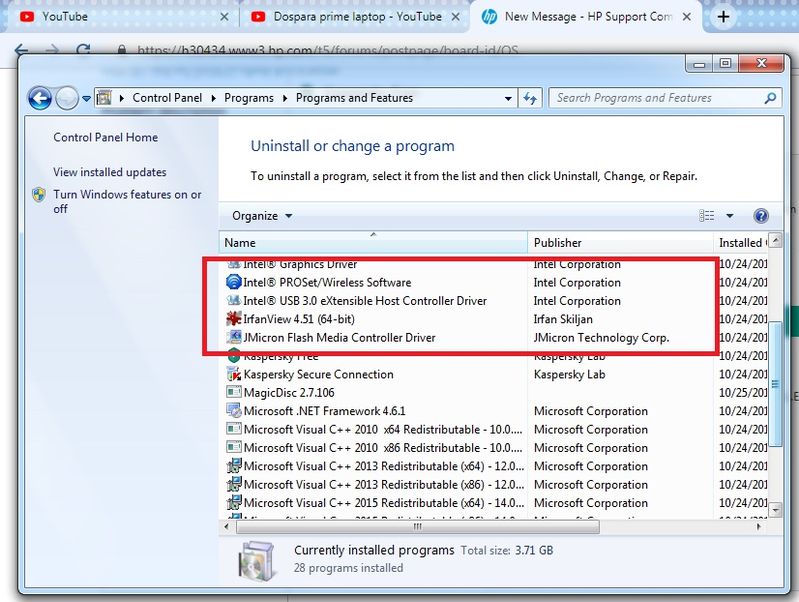The height and width of the screenshot is (602, 799).
Task: Switch to the YouTube browser tab
Action: 121,16
